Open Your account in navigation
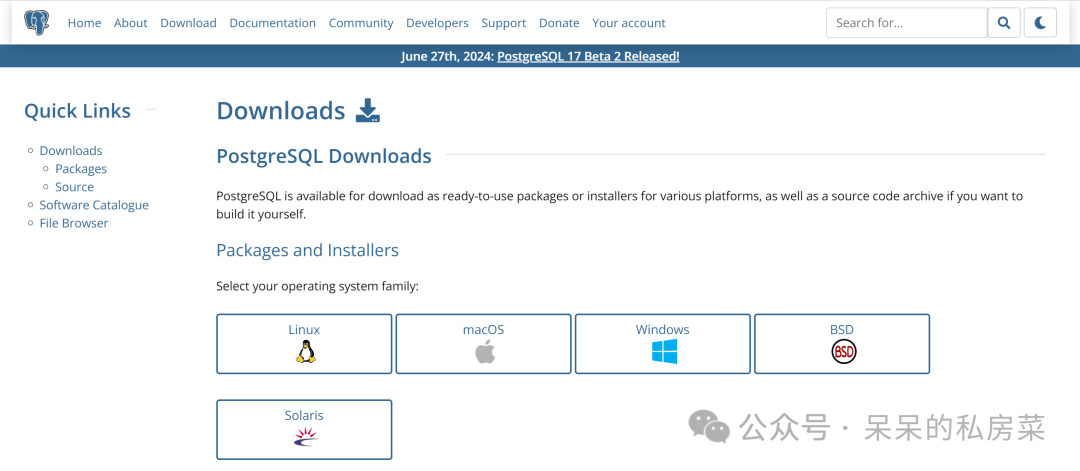Viewport: 1080px width, 471px height. coord(628,23)
